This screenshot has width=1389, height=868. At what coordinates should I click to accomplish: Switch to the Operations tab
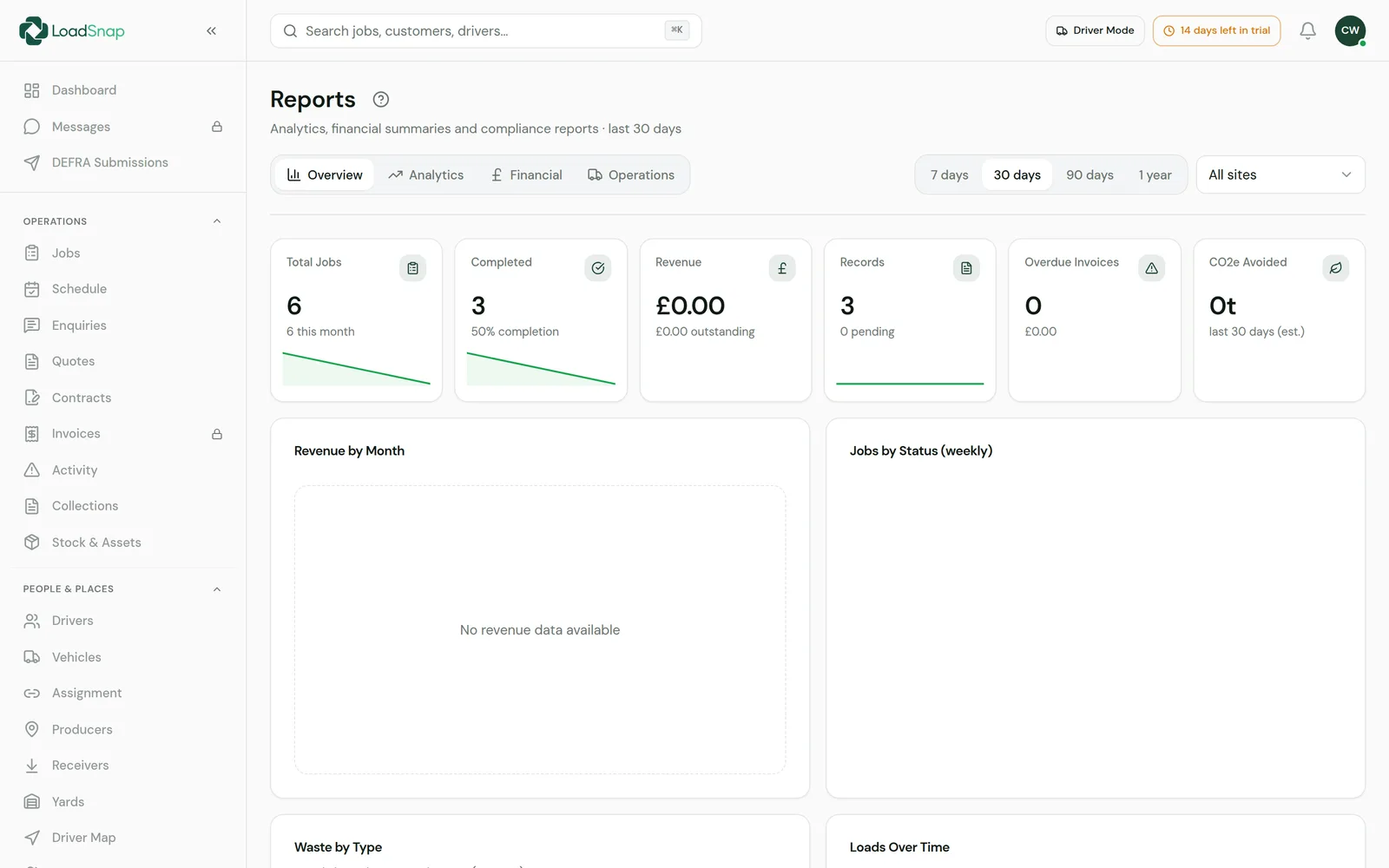click(631, 174)
